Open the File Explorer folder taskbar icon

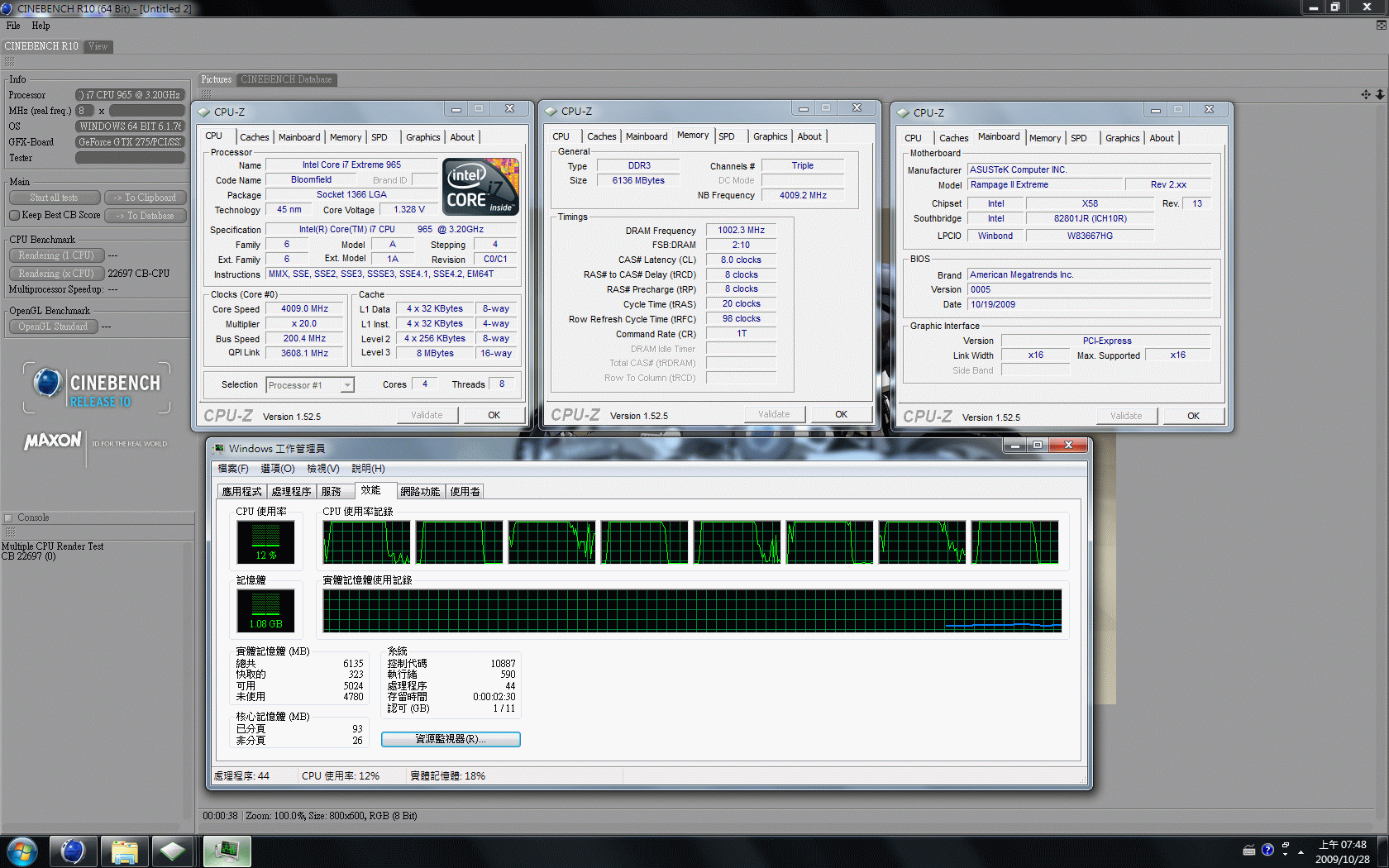[124, 851]
